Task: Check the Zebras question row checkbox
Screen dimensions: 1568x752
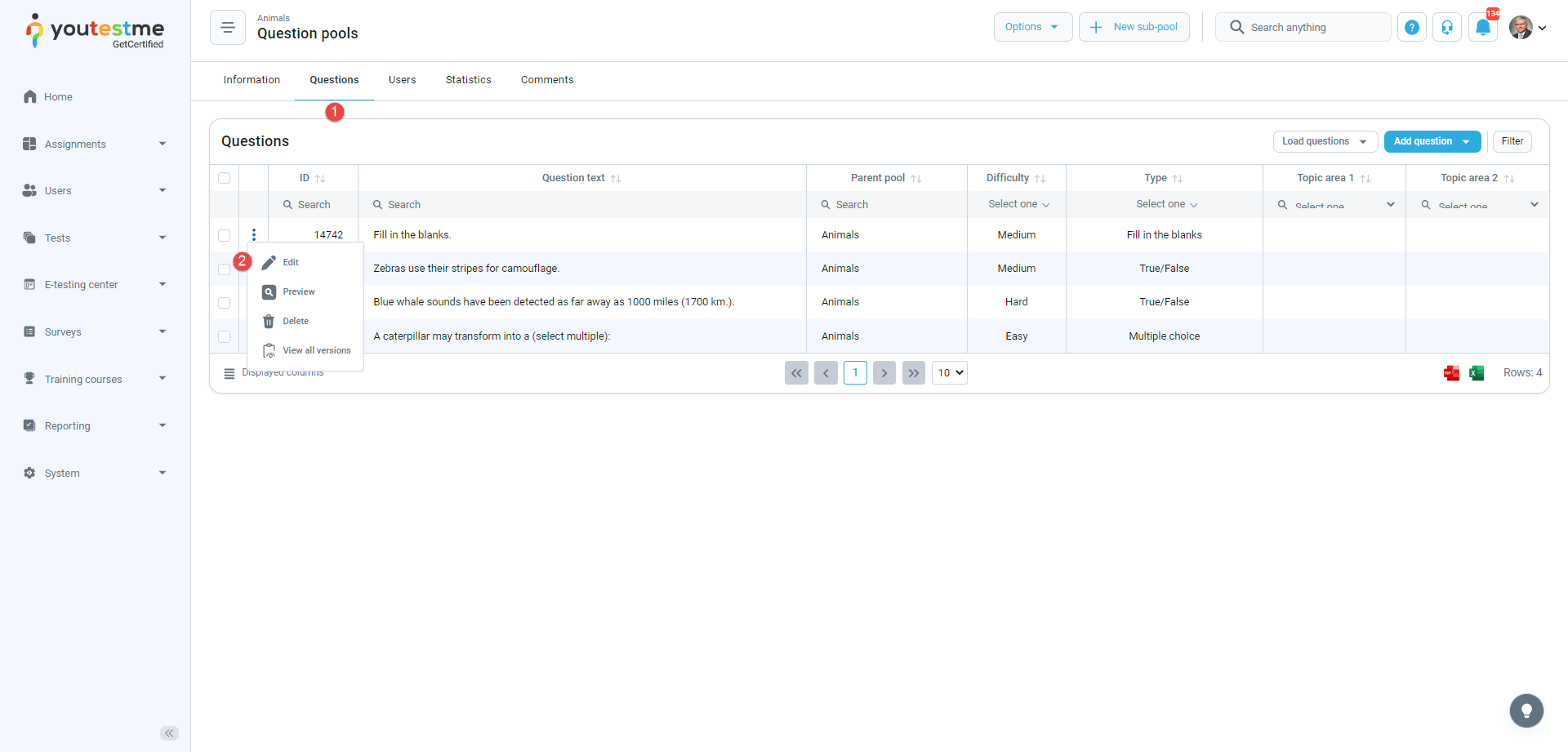Action: (x=225, y=269)
